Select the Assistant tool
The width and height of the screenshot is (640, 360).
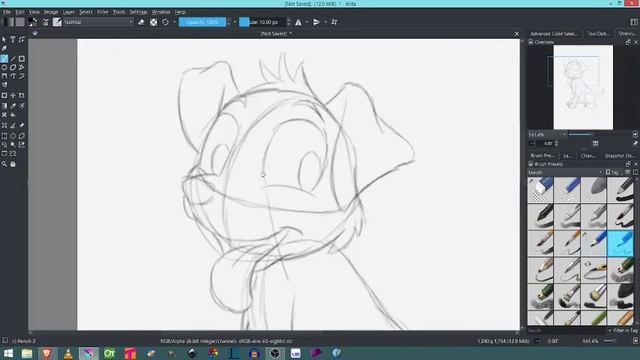pyautogui.click(x=4, y=125)
